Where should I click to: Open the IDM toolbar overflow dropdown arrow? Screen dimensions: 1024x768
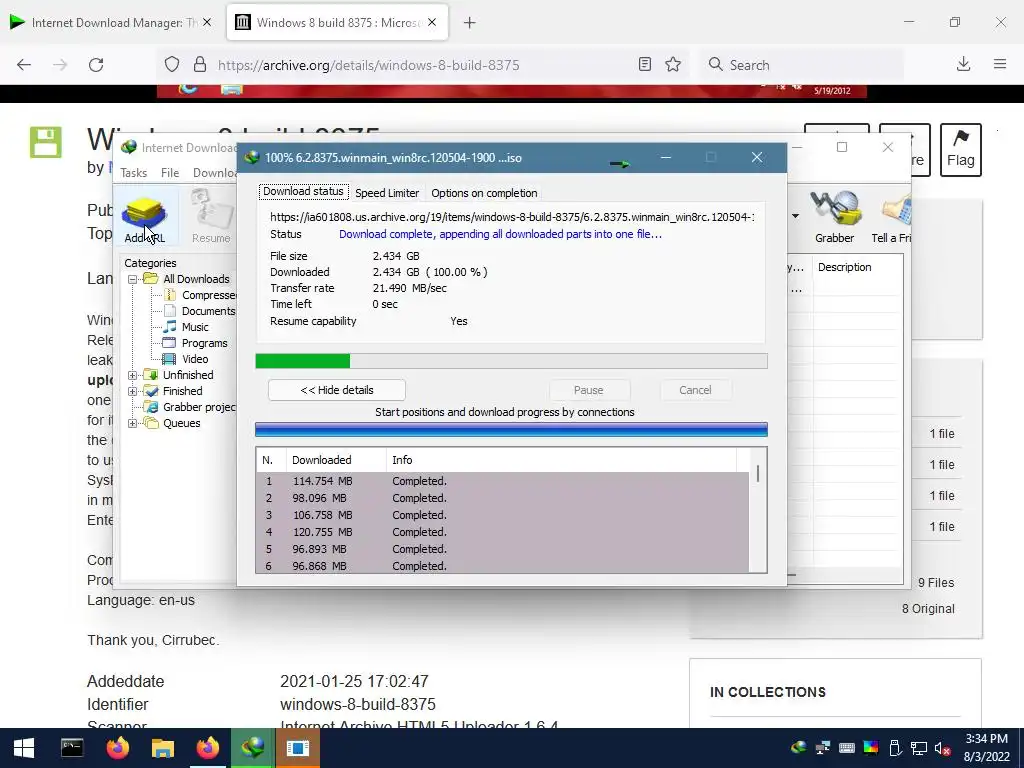tap(795, 216)
